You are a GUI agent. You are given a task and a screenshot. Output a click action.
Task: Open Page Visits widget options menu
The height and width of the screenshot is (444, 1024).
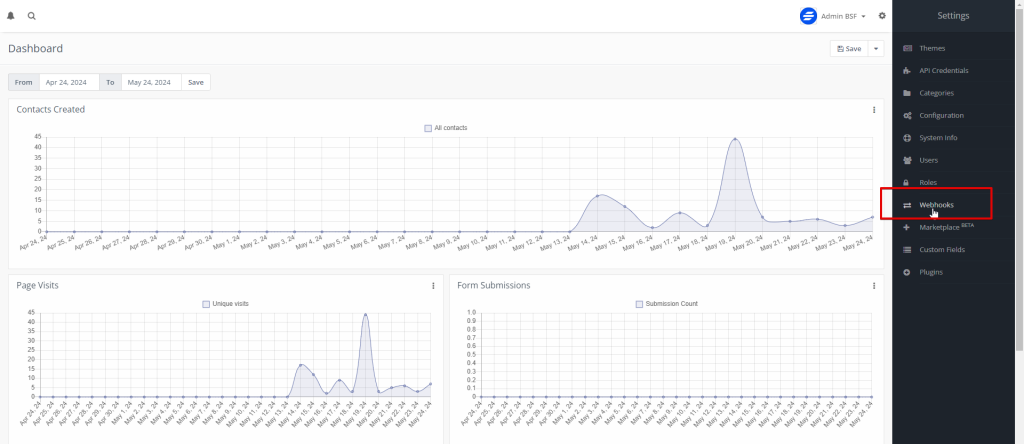(x=433, y=286)
